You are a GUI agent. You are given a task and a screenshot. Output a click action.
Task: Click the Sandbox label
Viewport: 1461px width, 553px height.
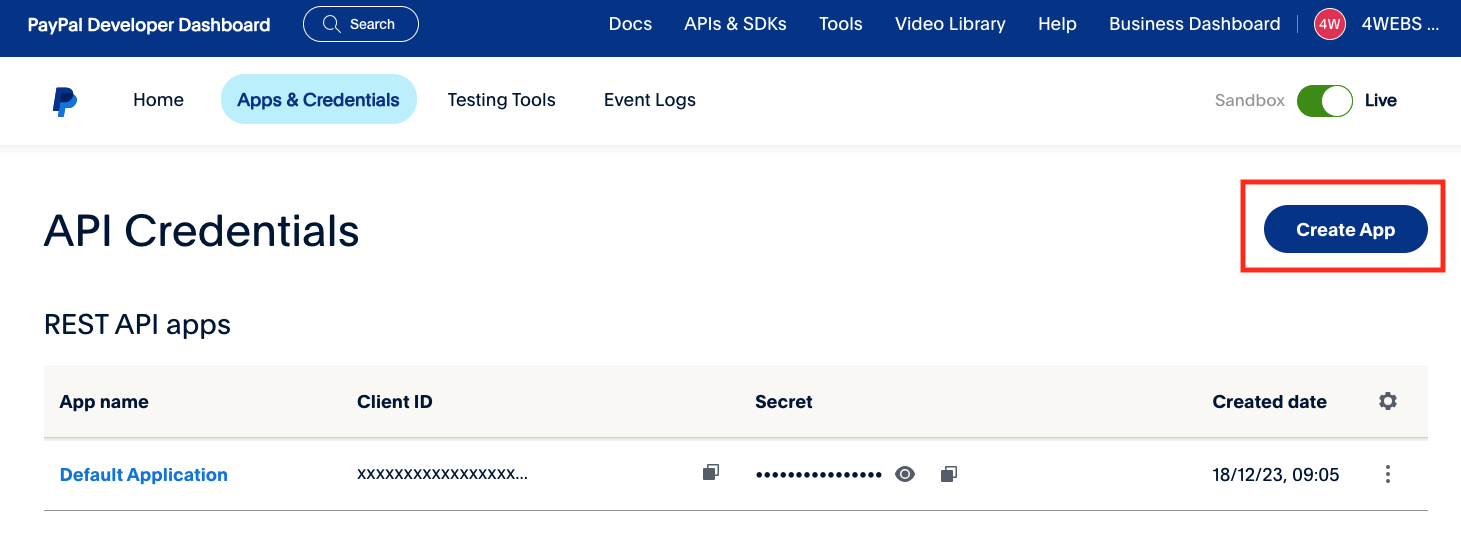click(1249, 100)
